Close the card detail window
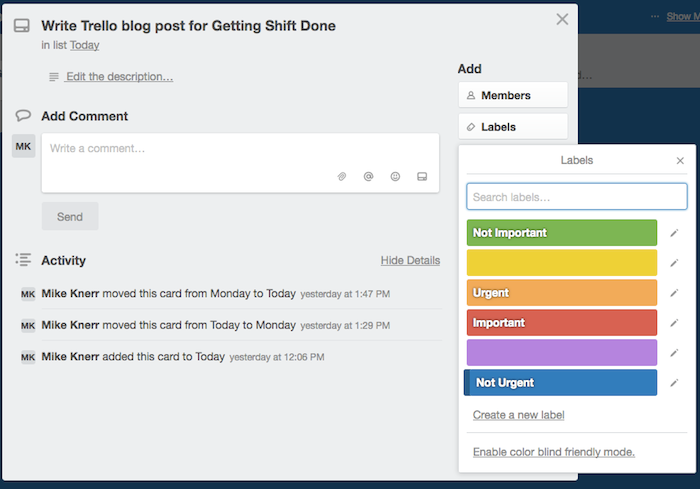Screen dimensions: 700x489 pos(562,19)
